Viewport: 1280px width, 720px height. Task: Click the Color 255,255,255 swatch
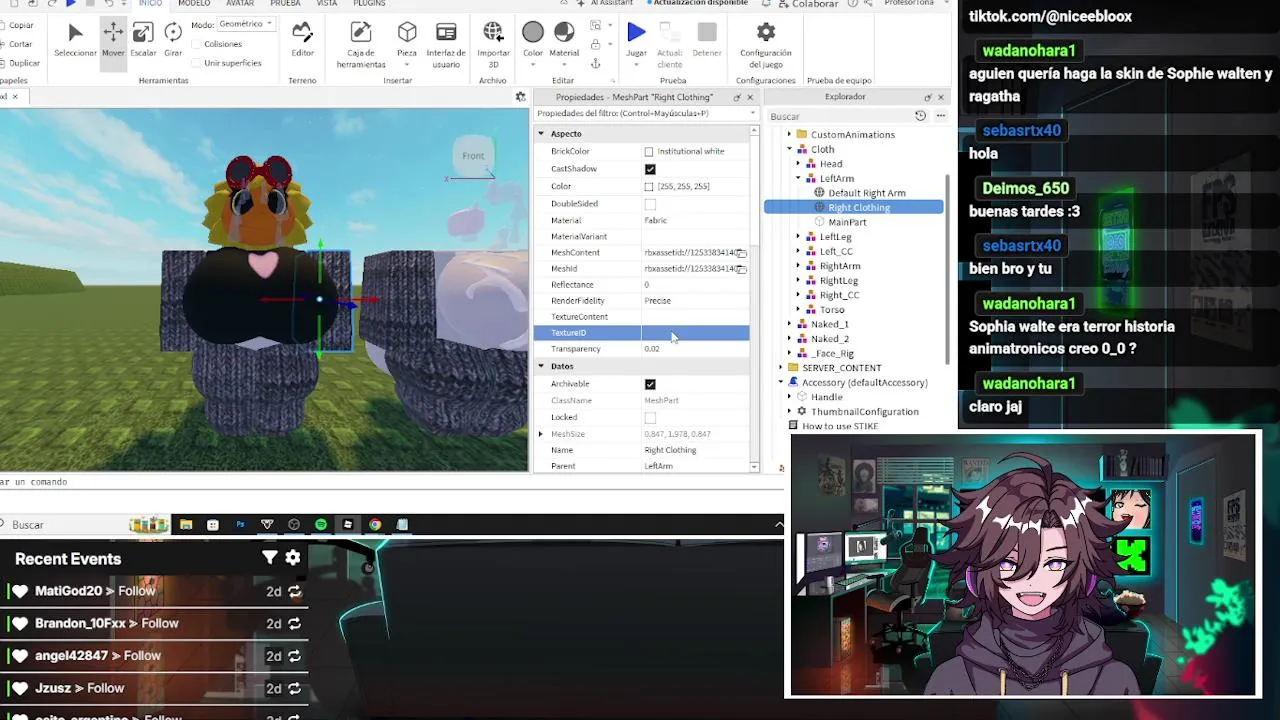pos(649,187)
